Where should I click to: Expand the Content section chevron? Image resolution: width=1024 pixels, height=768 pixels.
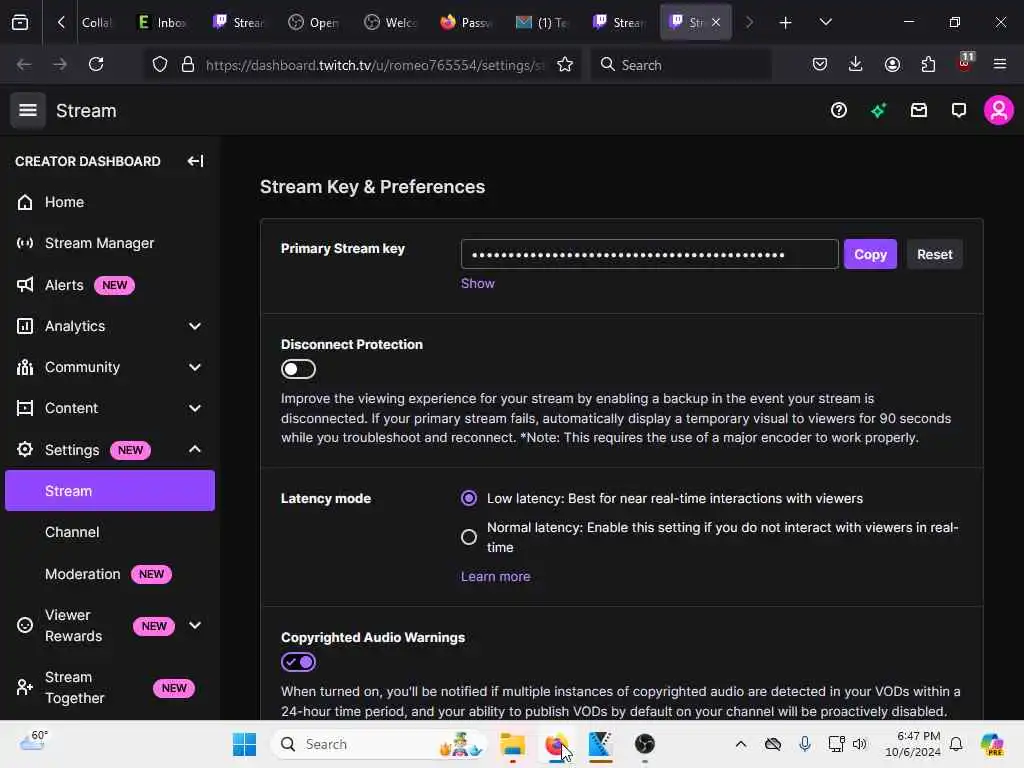195,408
